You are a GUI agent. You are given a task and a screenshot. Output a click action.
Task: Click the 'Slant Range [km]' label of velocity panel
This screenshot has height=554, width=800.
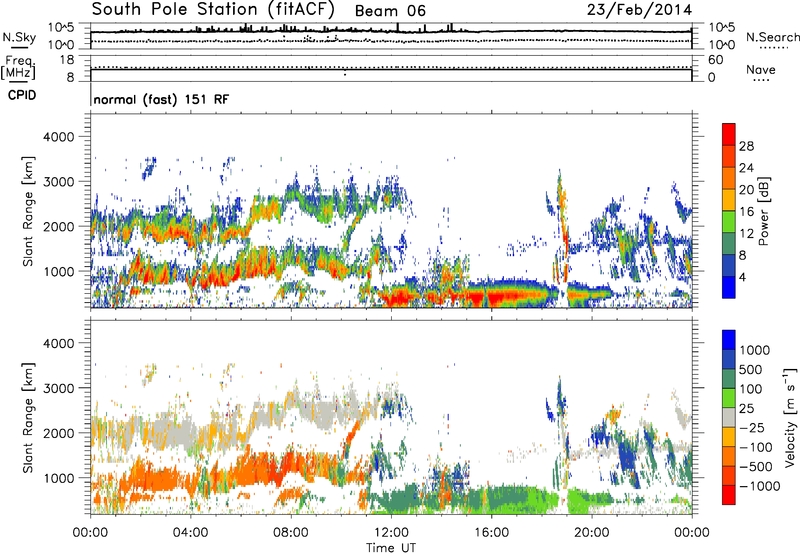pos(27,417)
